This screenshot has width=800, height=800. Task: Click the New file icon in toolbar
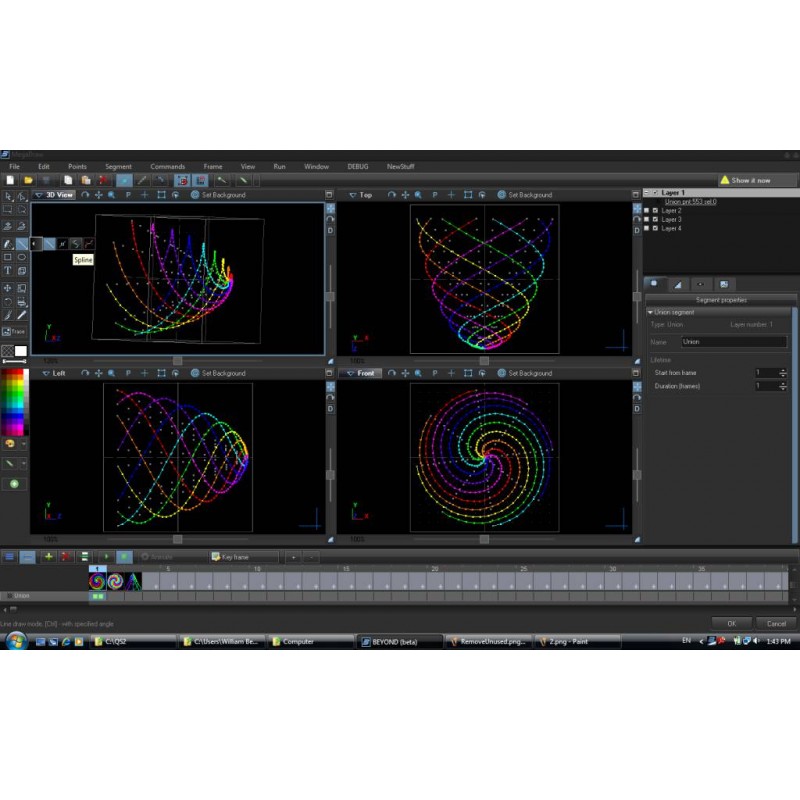coord(9,180)
